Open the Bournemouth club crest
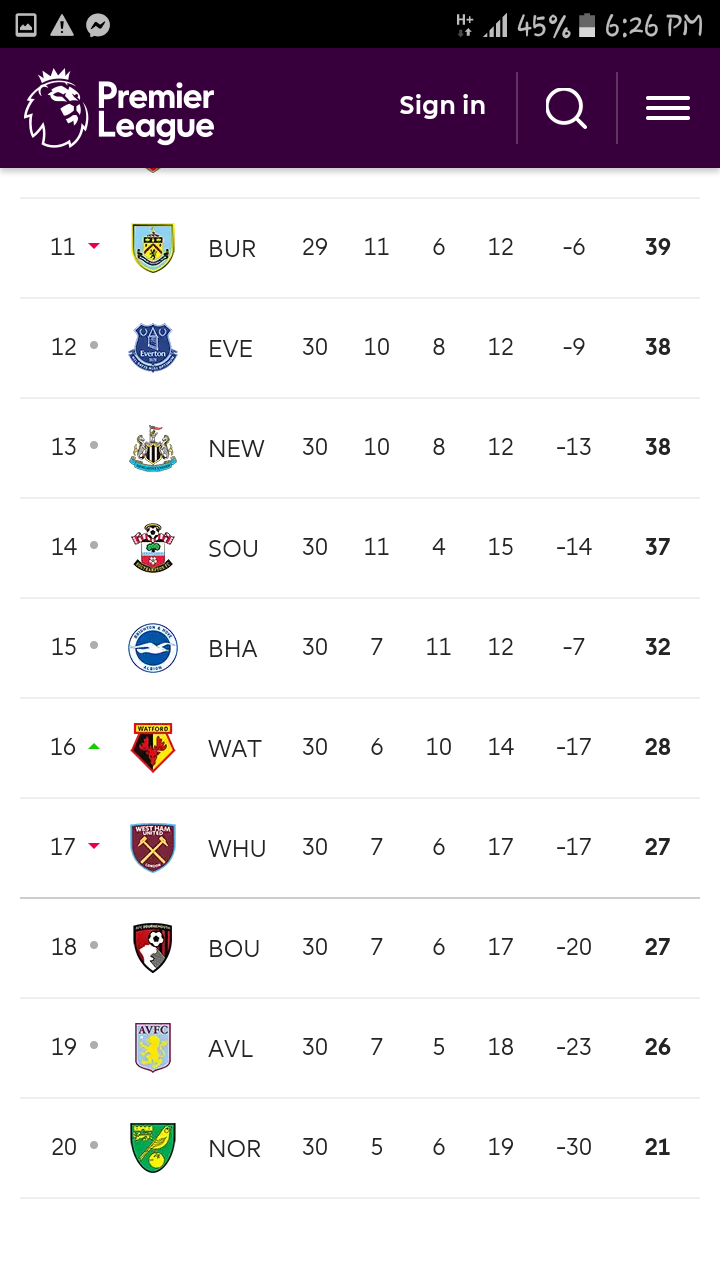 pyautogui.click(x=153, y=948)
